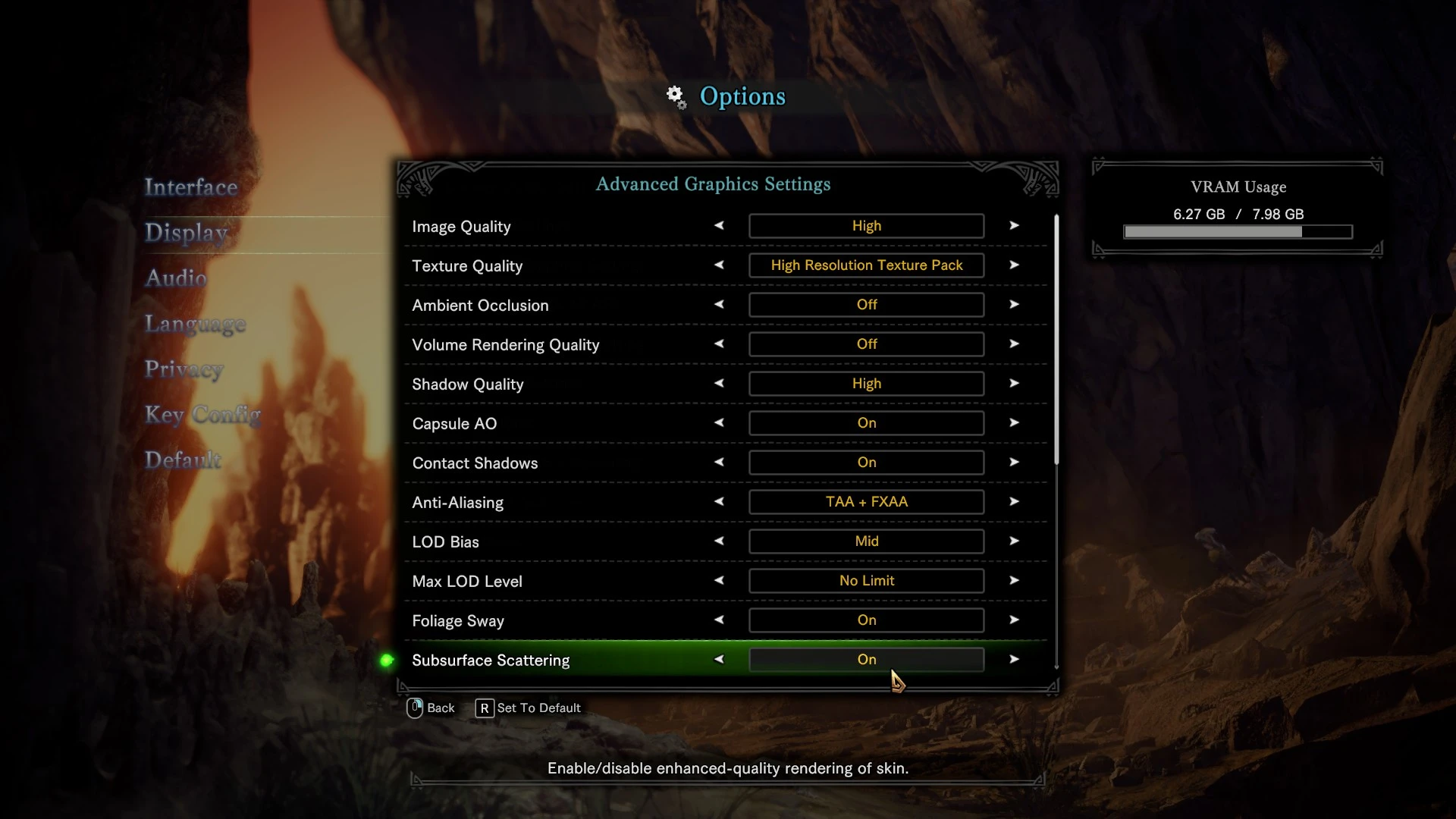Expand Shadow Quality dropdown options
Screen dimensions: 1456x819
[1014, 383]
